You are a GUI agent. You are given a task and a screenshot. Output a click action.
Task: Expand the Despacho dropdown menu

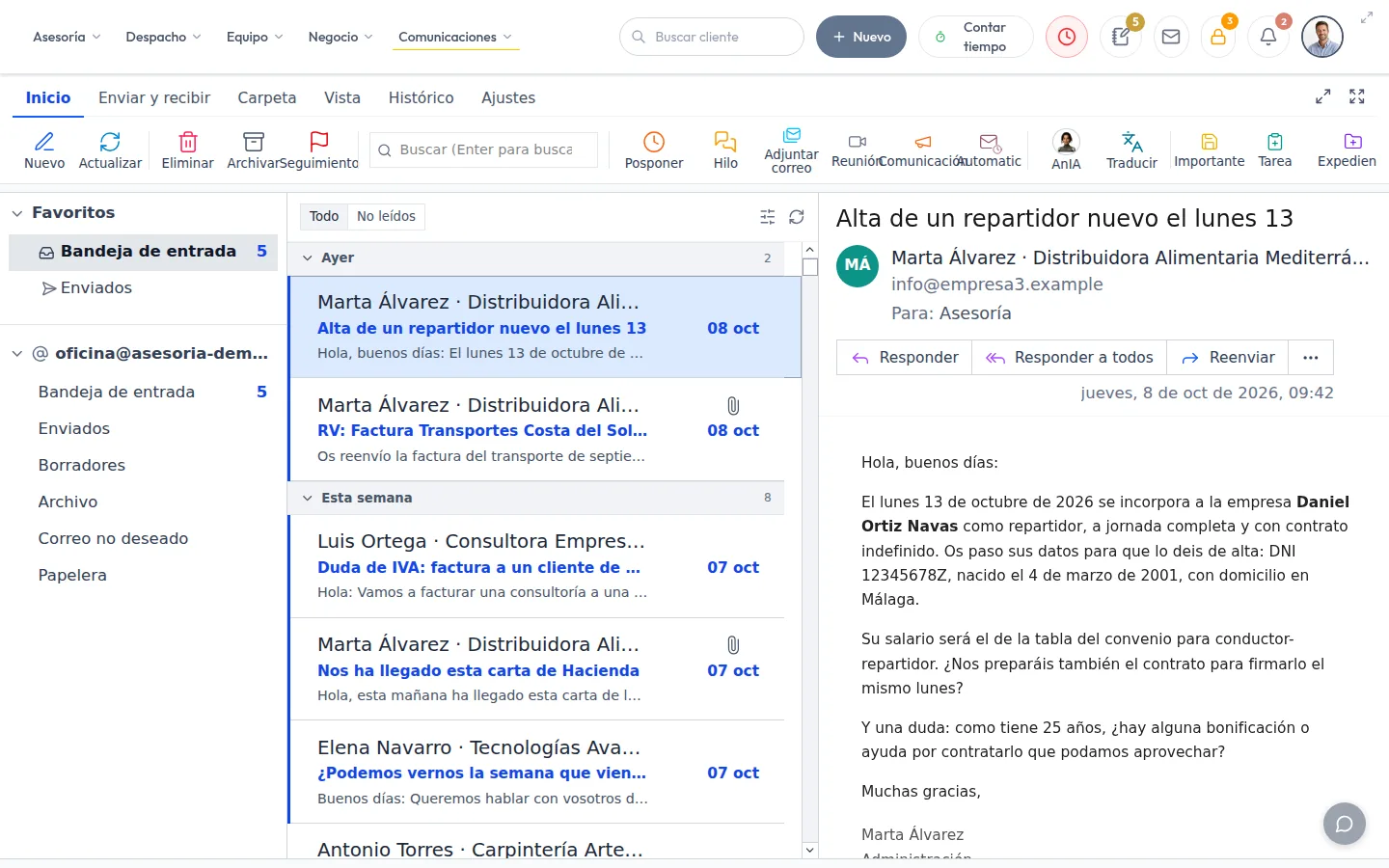tap(163, 37)
